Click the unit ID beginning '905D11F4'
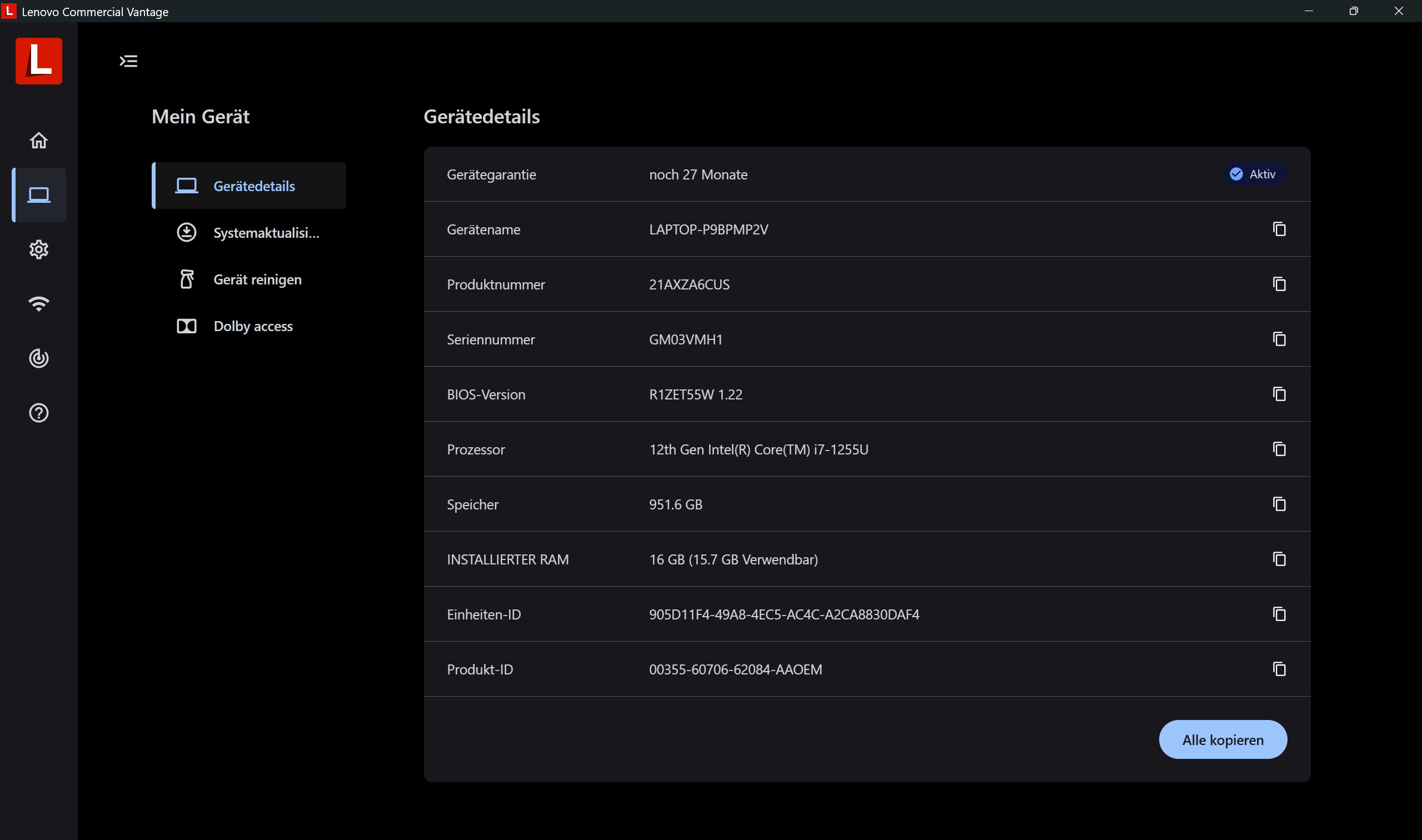Image resolution: width=1422 pixels, height=840 pixels. [x=784, y=614]
